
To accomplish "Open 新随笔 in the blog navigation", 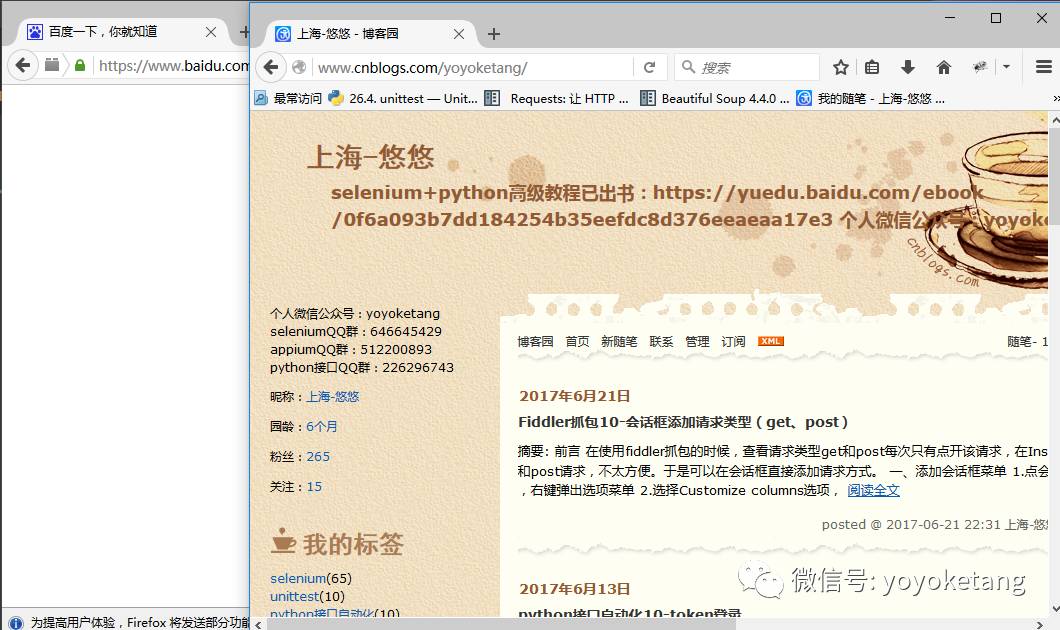I will click(619, 341).
